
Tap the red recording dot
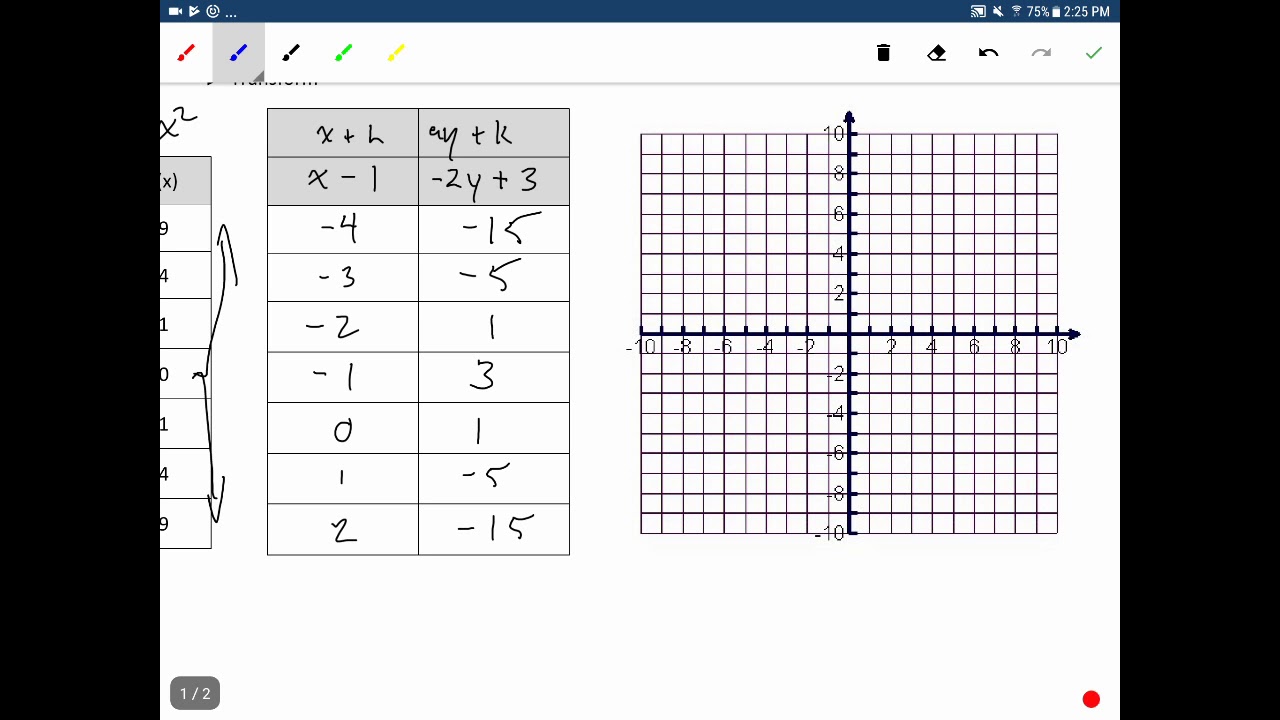1091,699
